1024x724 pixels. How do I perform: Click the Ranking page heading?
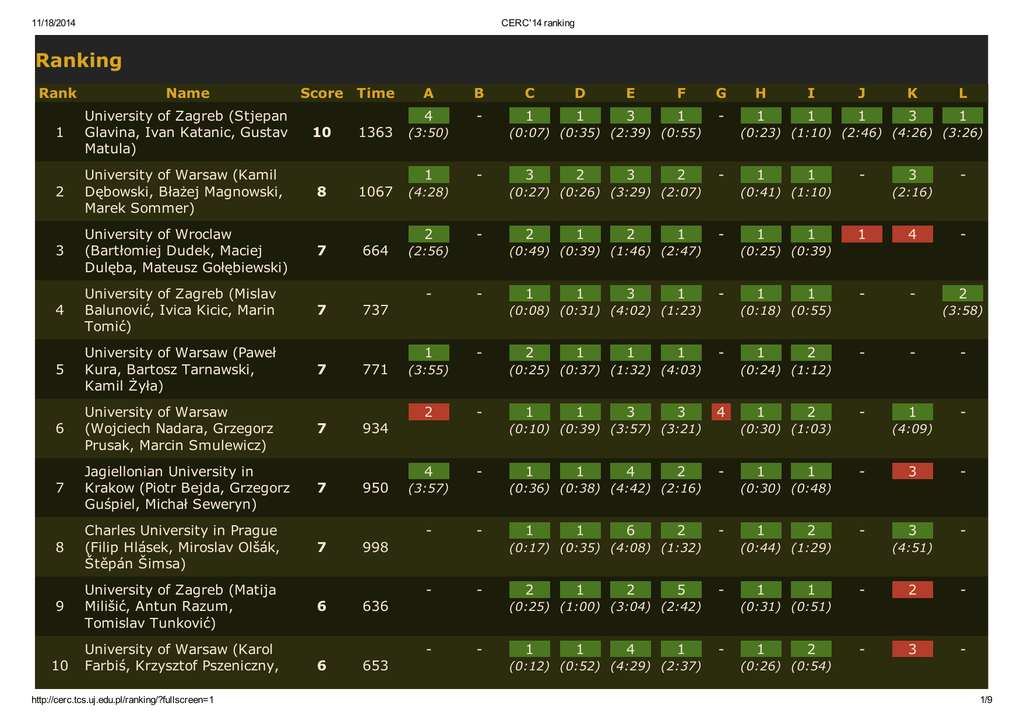click(79, 61)
